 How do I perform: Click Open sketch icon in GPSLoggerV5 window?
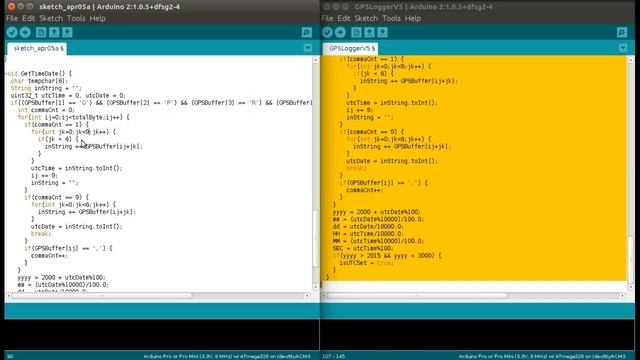(369, 32)
